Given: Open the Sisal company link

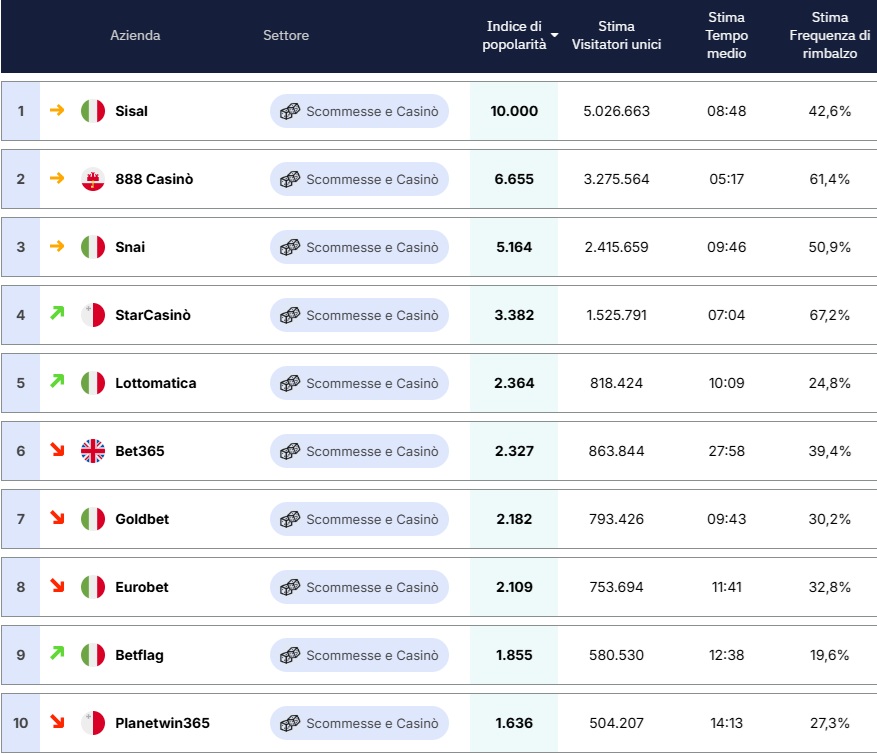Looking at the screenshot, I should click(x=131, y=111).
